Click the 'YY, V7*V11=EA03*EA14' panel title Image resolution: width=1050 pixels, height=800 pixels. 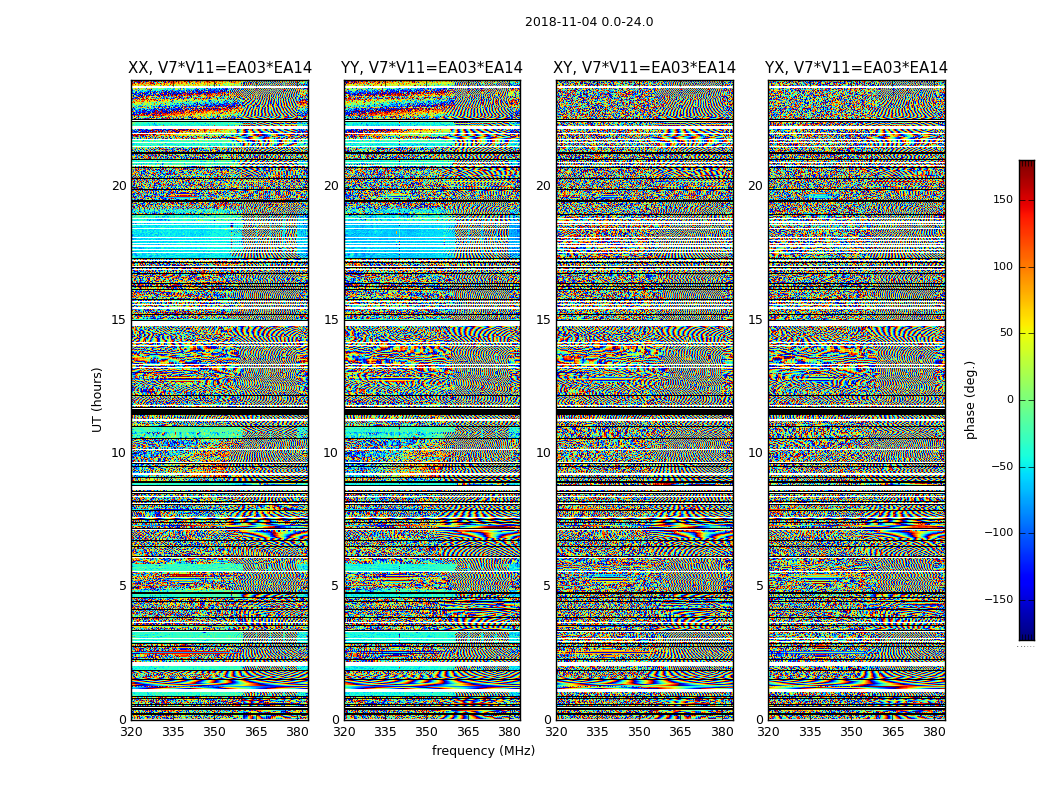pyautogui.click(x=432, y=68)
